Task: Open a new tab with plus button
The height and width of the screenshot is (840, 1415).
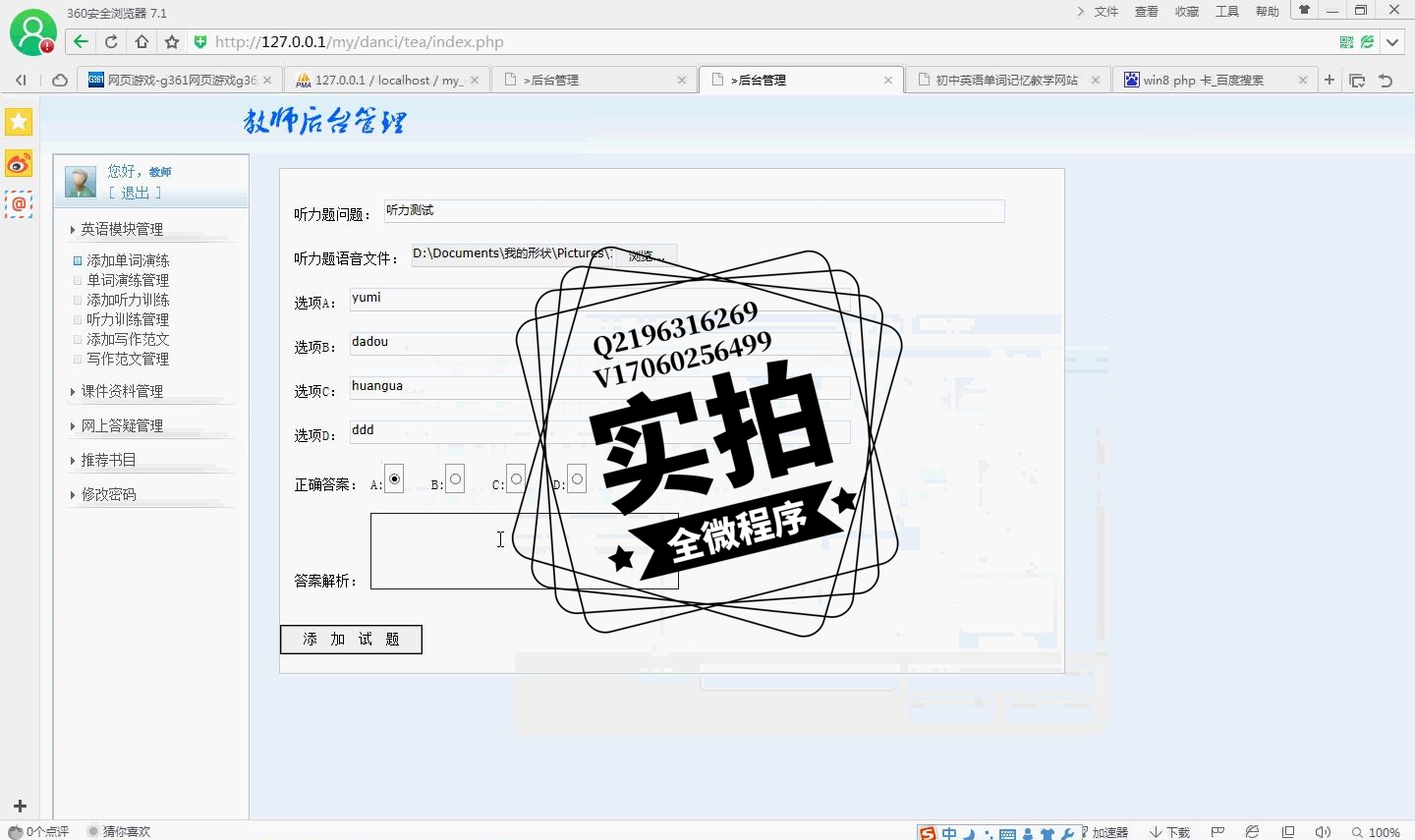Action: [x=1330, y=80]
